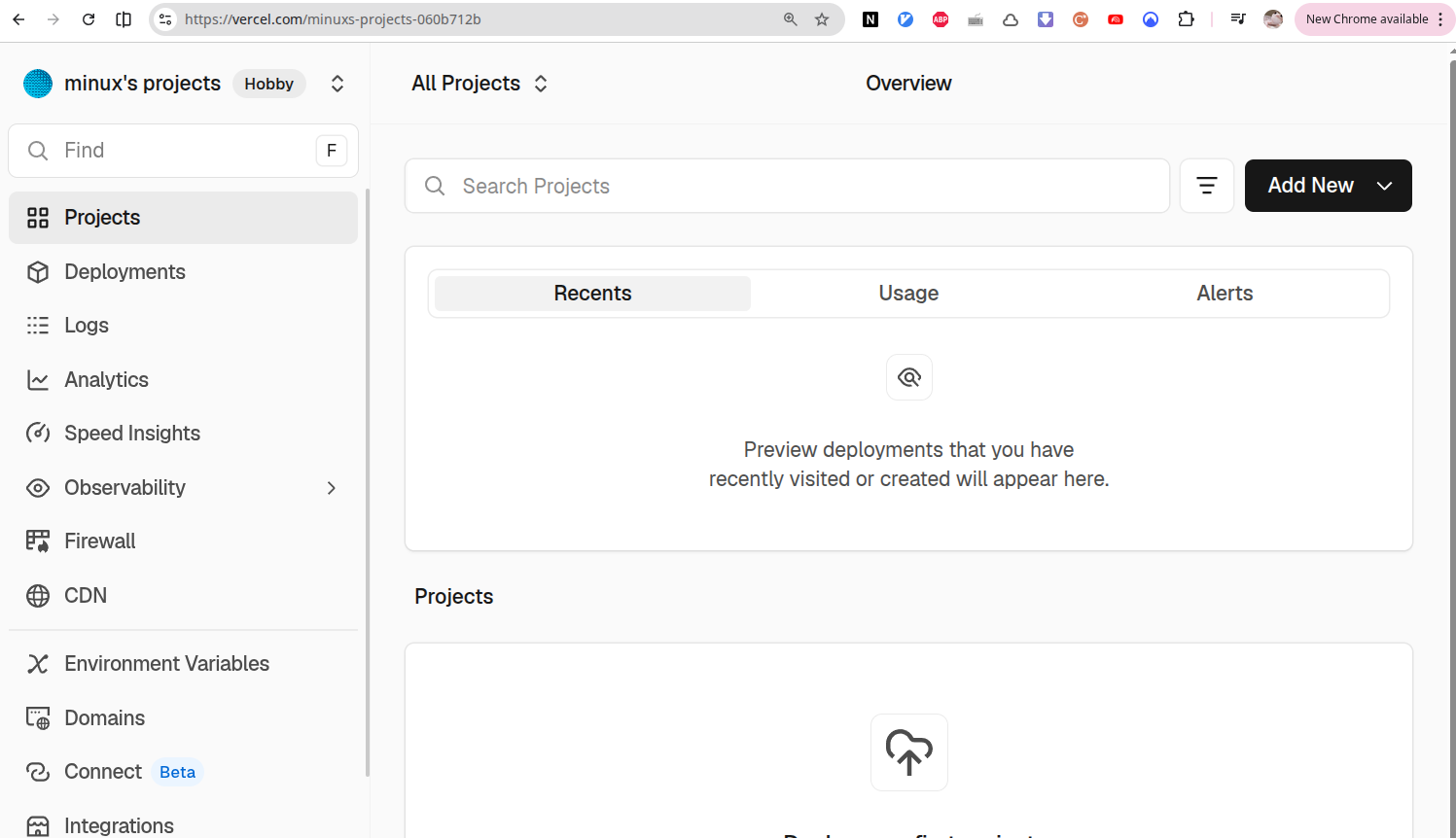Screen dimensions: 1456x838
Task: Open the Domains icon in sidebar
Action: point(38,718)
